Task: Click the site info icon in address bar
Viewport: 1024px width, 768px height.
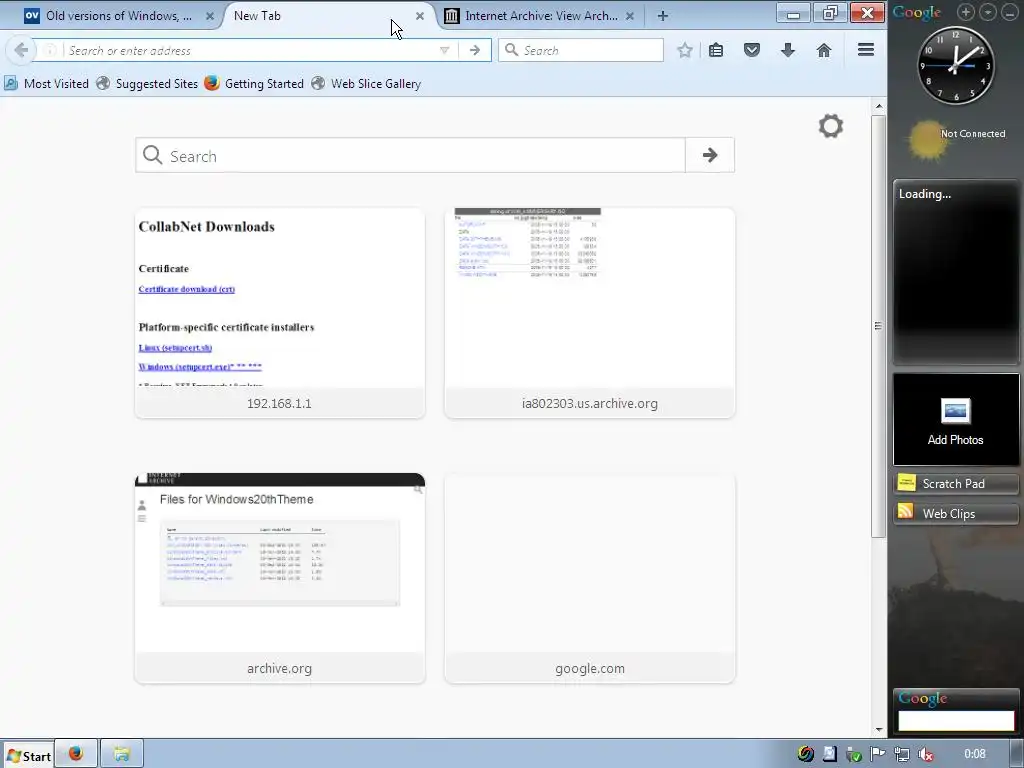Action: [x=50, y=50]
